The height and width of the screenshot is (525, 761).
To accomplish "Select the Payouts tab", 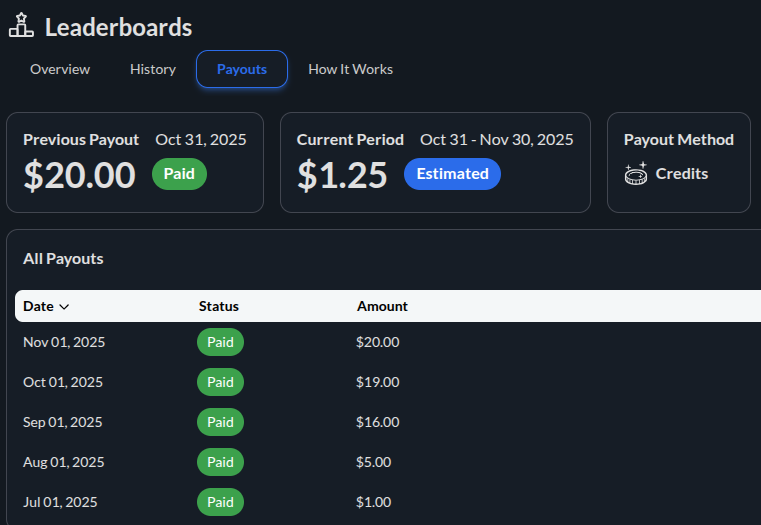I will (x=242, y=69).
